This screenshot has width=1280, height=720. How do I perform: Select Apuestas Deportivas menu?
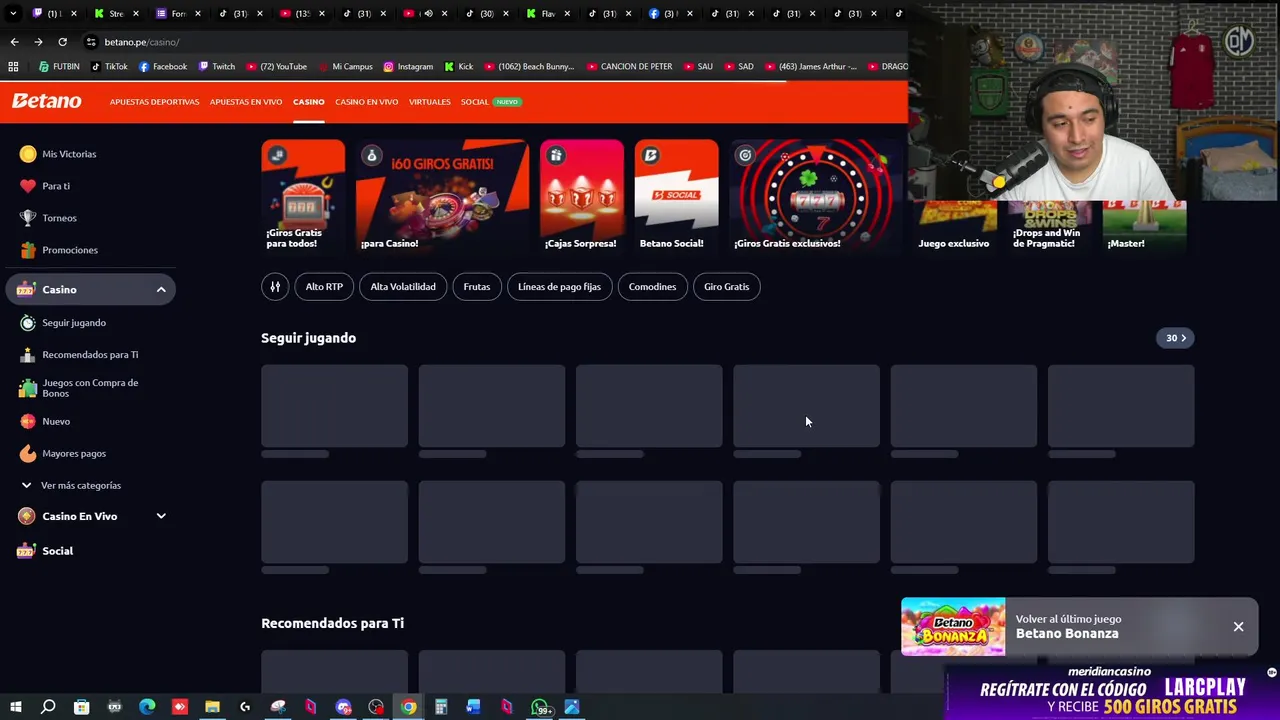(154, 102)
